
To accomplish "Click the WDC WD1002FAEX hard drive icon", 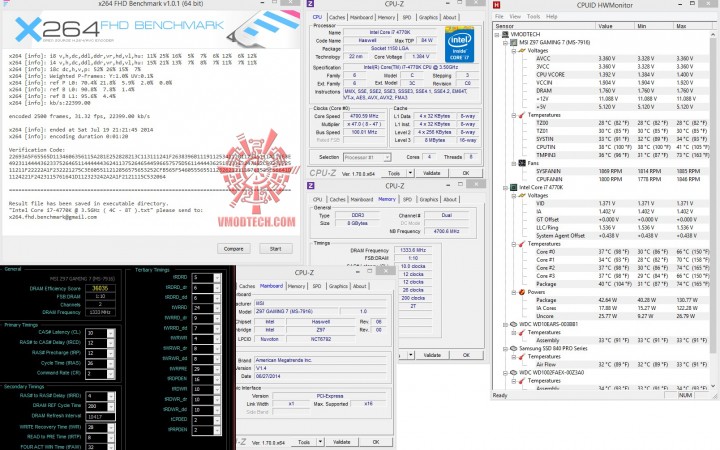I will [514, 372].
